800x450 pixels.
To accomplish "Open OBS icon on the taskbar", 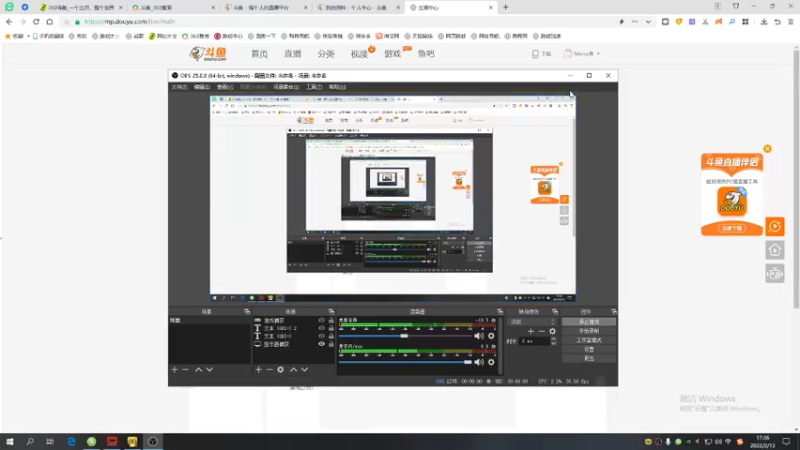I will [153, 441].
